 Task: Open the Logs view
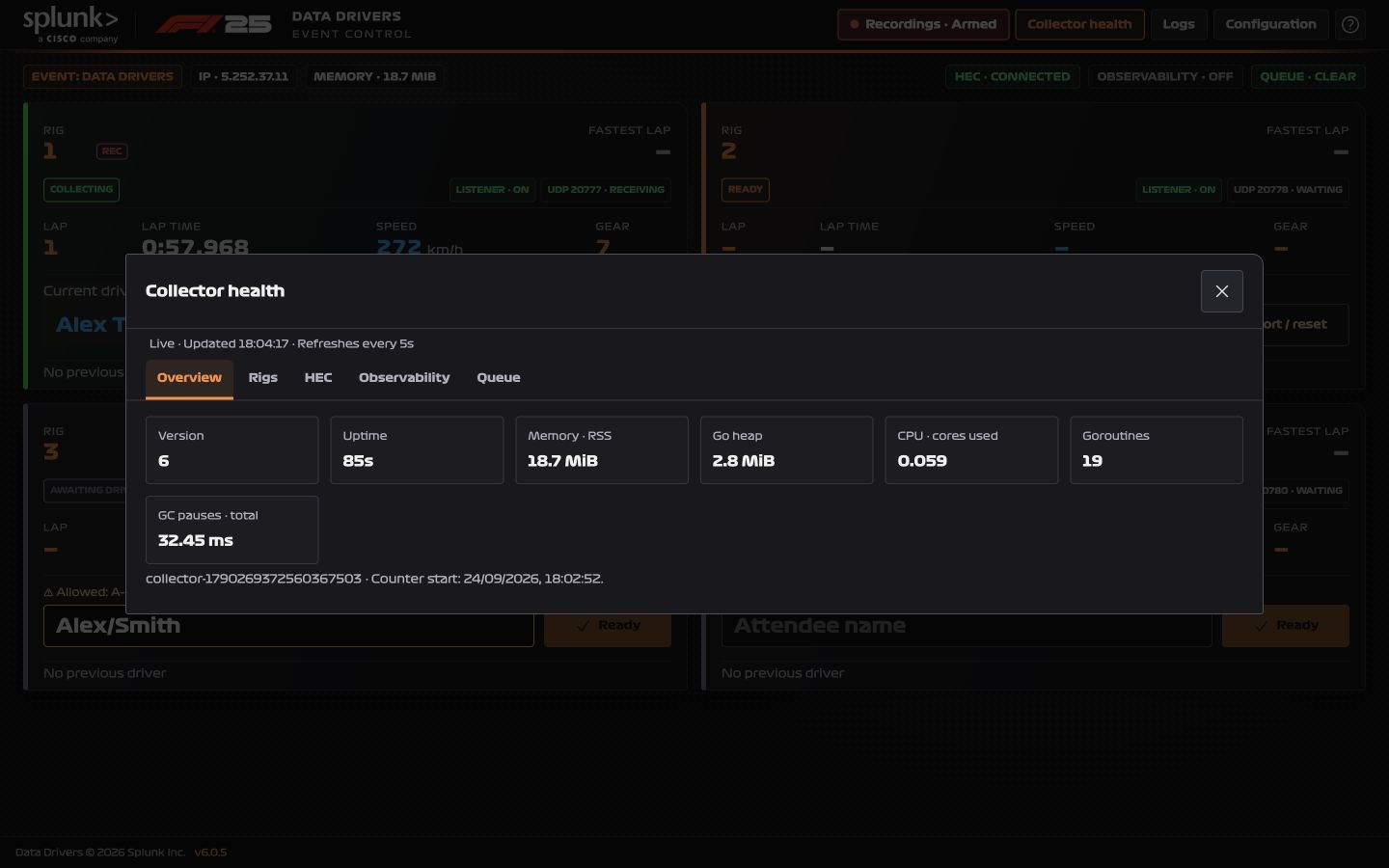coord(1179,24)
